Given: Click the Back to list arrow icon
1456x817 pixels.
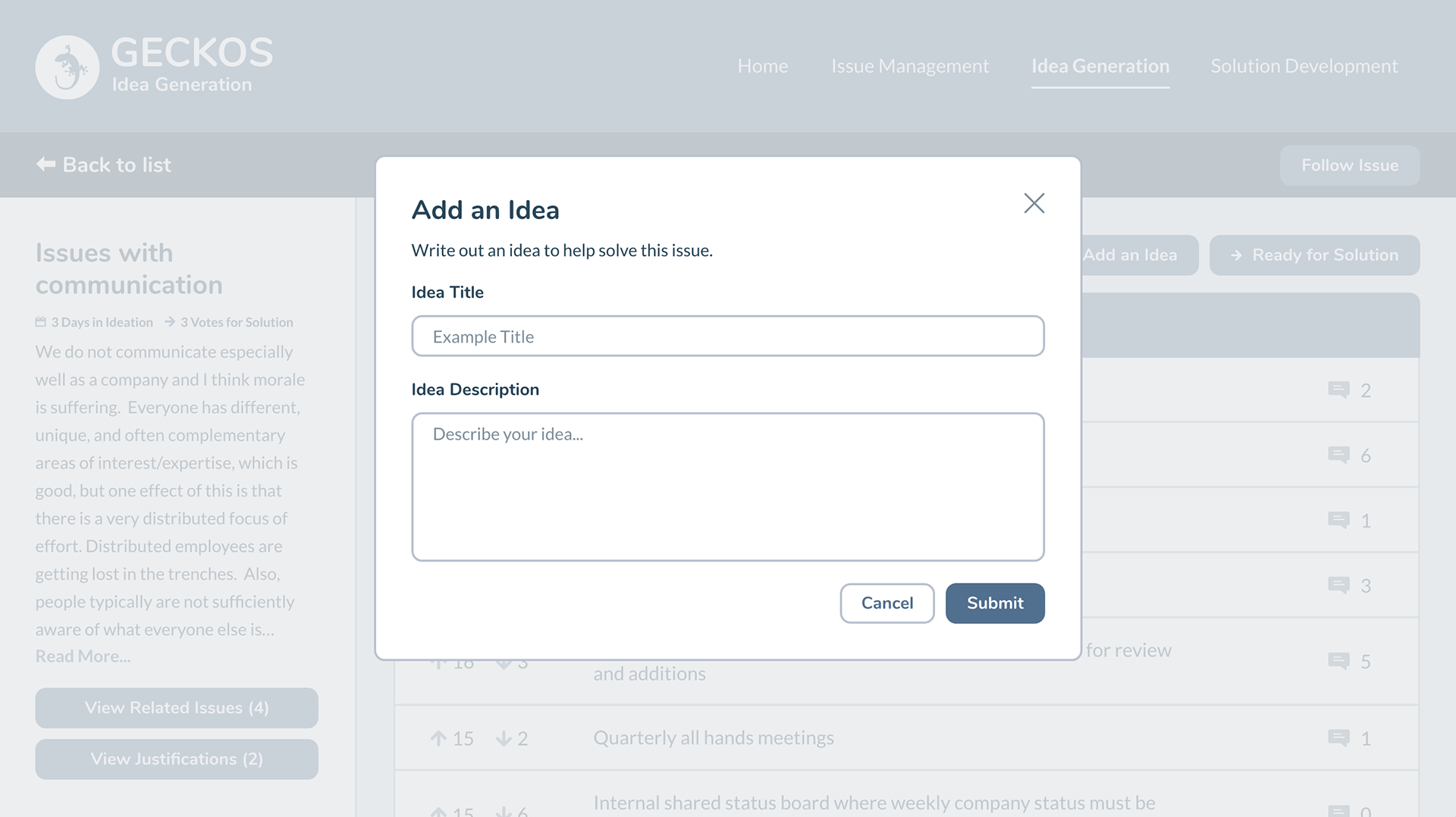Looking at the screenshot, I should [46, 164].
